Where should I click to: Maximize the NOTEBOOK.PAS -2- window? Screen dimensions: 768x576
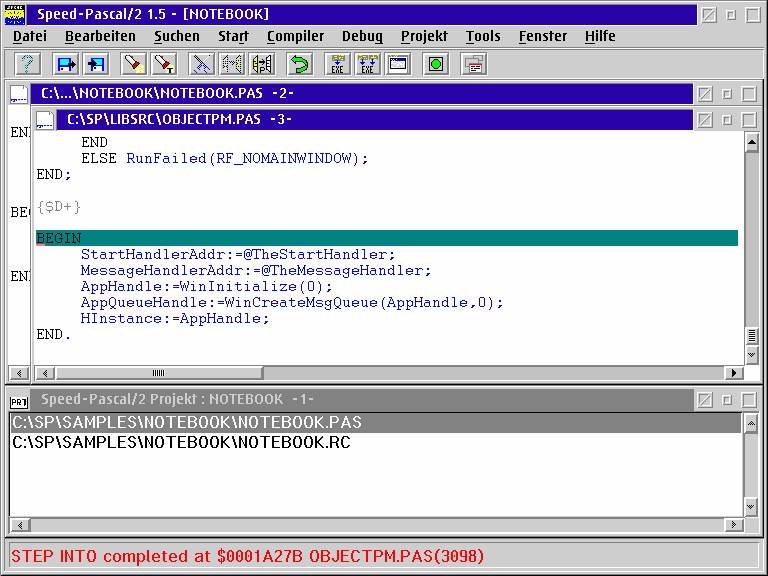click(749, 94)
